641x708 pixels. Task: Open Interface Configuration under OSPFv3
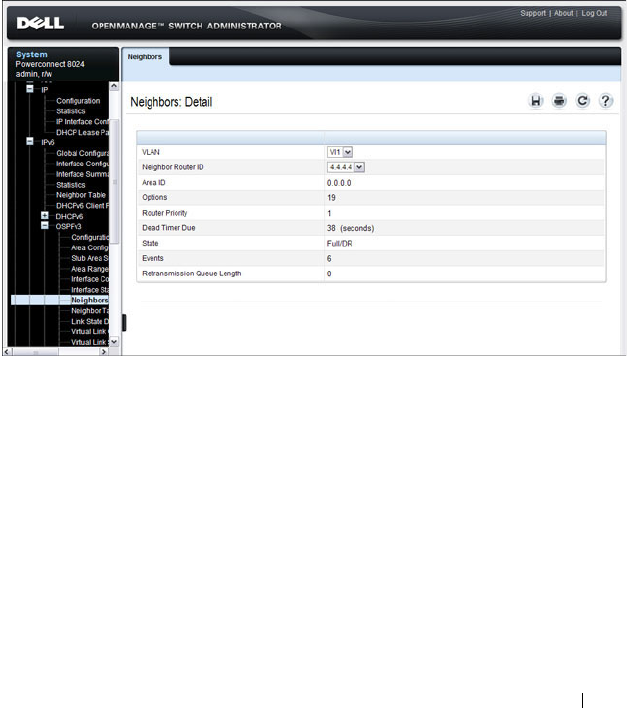(x=90, y=279)
